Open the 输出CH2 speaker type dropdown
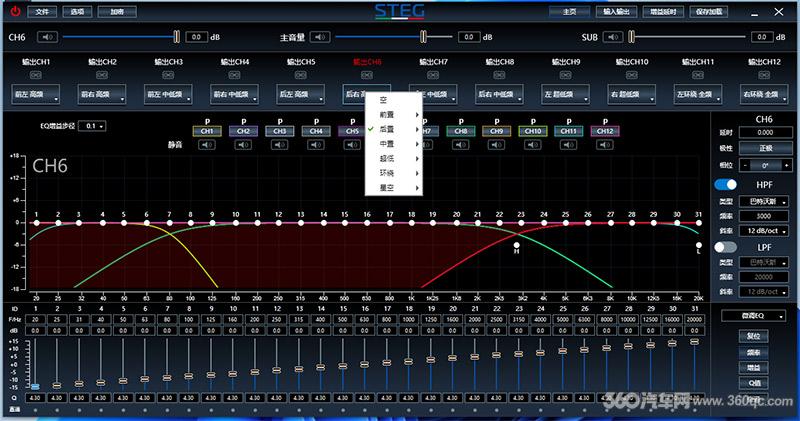800x421 pixels. click(102, 94)
